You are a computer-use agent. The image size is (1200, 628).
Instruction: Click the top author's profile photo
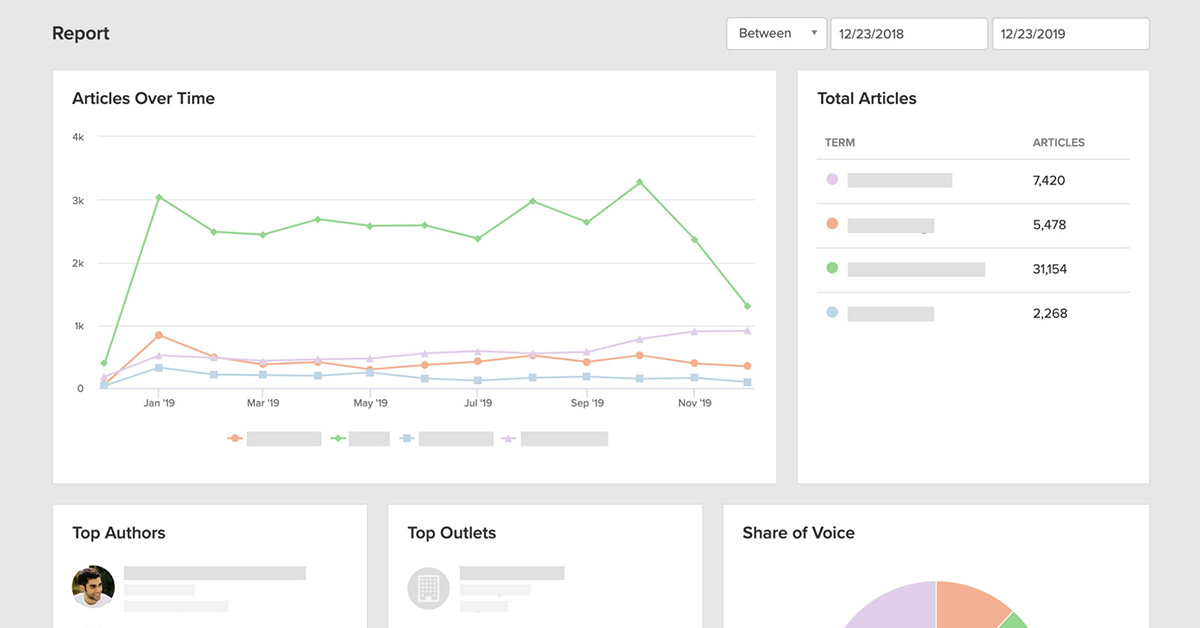[x=93, y=587]
